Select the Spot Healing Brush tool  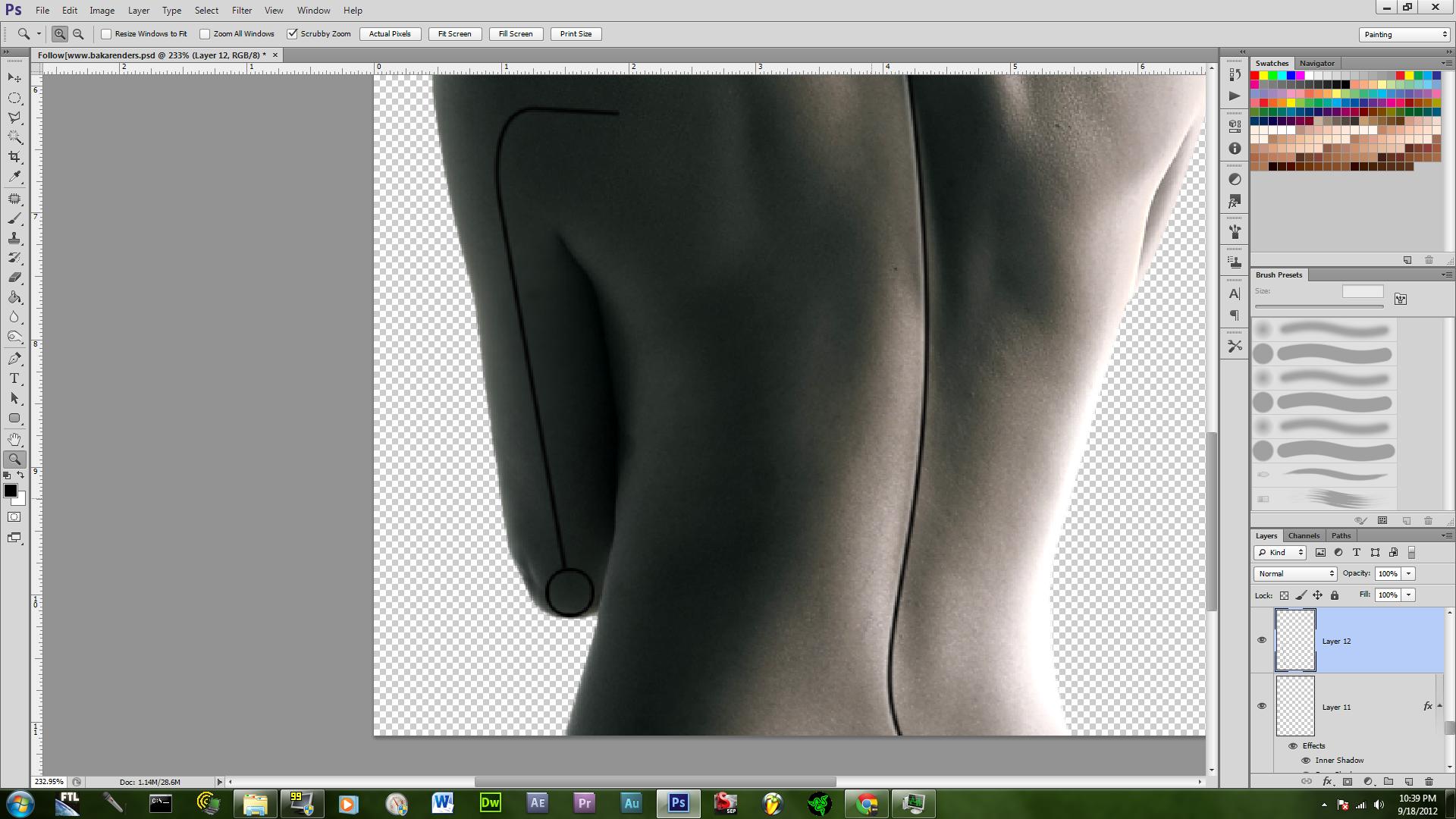click(14, 199)
